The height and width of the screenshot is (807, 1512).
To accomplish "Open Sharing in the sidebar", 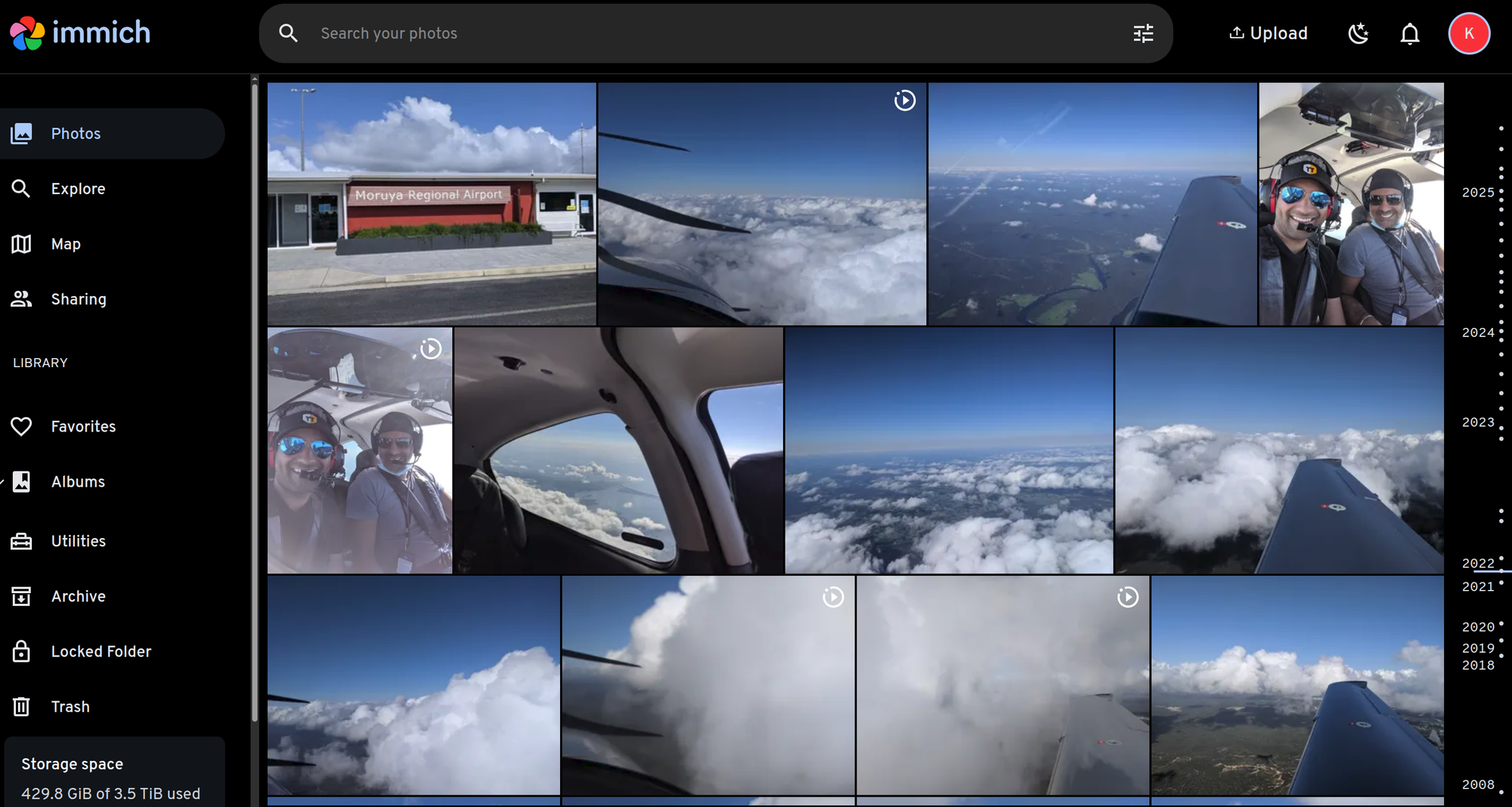I will (x=79, y=299).
